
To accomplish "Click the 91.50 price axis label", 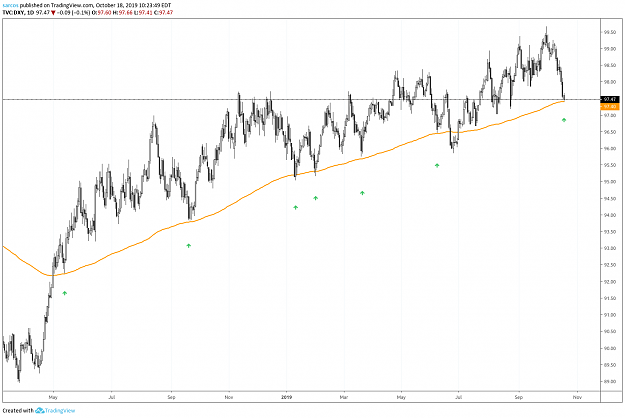I will pyautogui.click(x=609, y=298).
